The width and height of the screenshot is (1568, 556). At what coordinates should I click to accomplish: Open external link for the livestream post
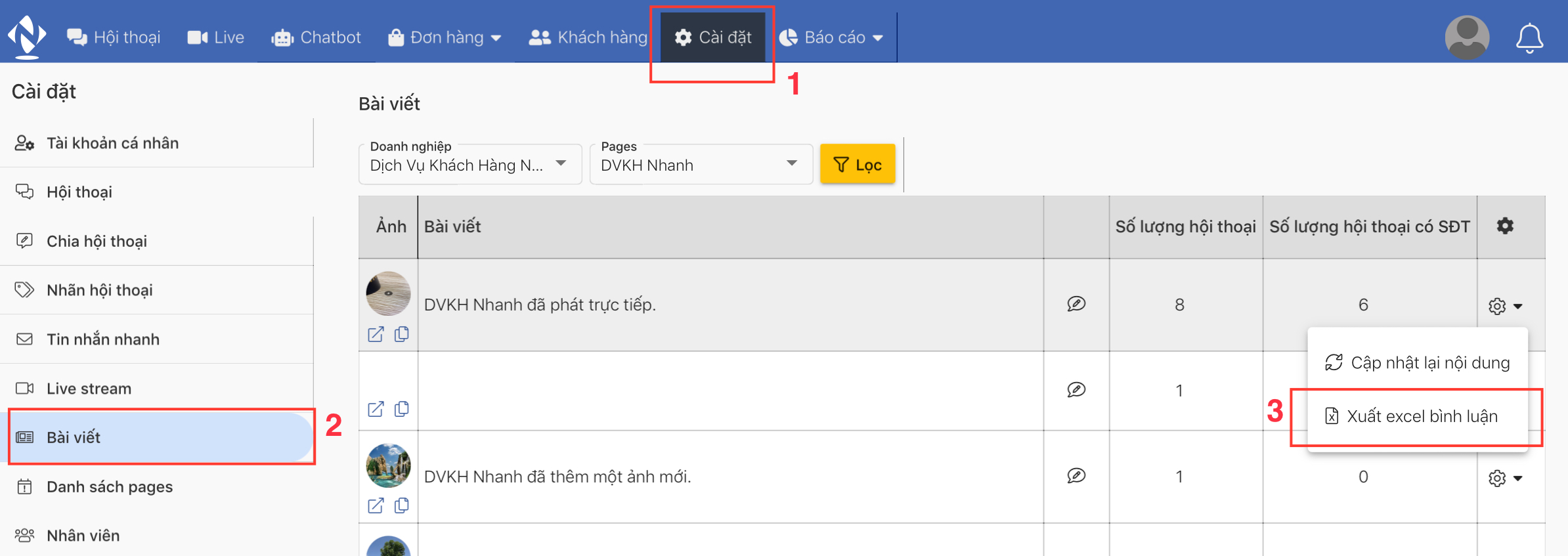click(x=376, y=335)
